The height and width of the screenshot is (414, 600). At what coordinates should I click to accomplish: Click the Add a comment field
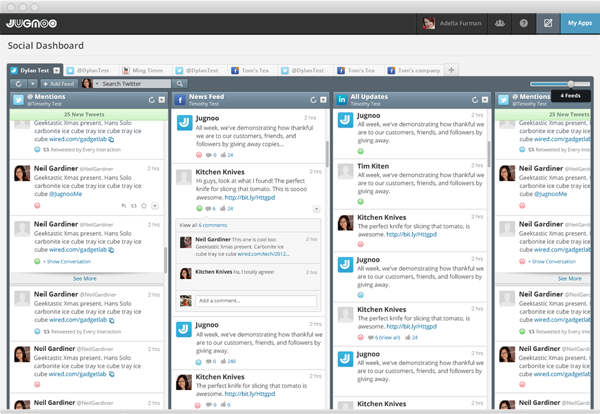click(255, 300)
